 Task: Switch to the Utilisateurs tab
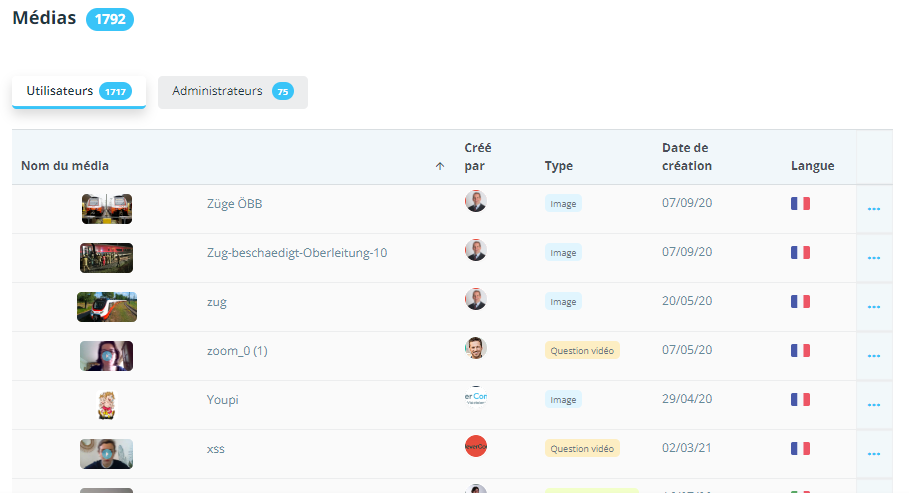point(78,91)
